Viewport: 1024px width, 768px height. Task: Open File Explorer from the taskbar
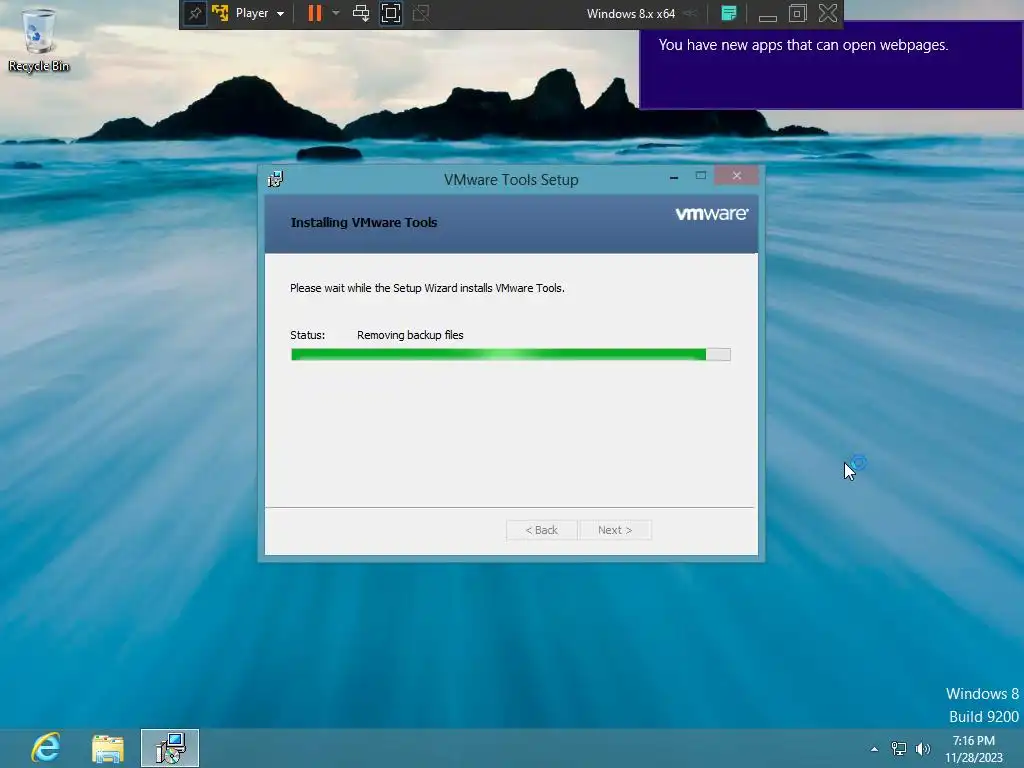point(108,748)
